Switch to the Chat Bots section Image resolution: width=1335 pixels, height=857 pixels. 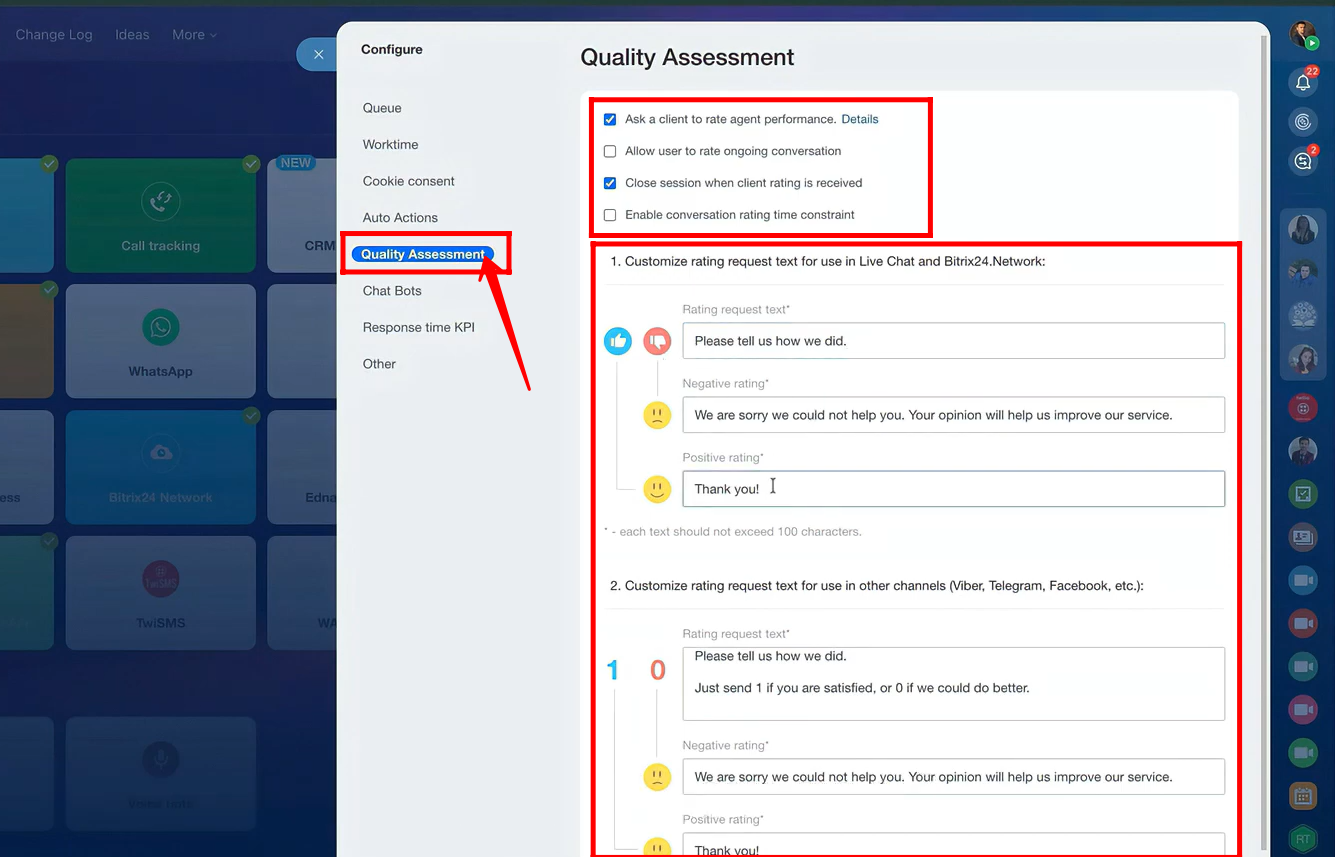tap(392, 291)
